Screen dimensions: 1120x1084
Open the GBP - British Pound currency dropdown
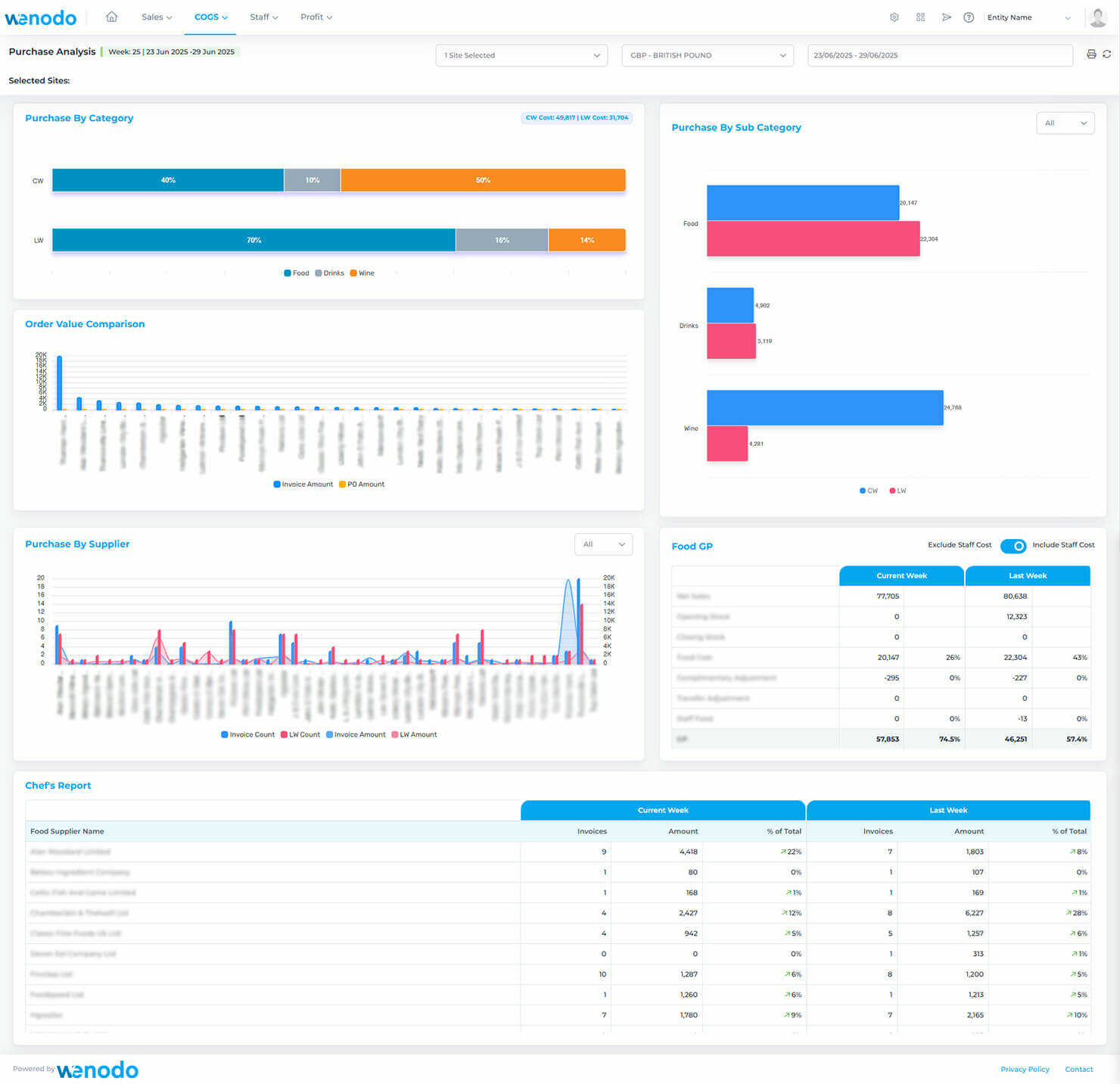(x=707, y=55)
